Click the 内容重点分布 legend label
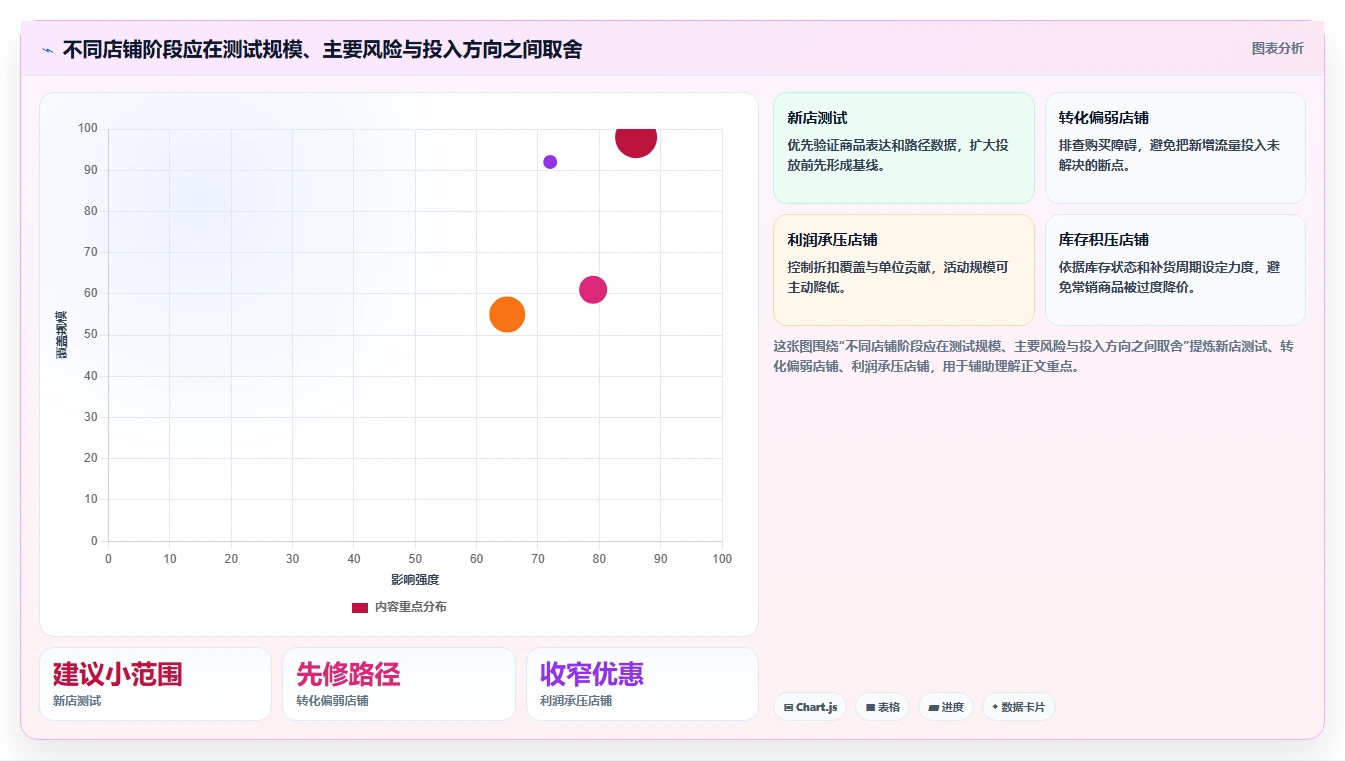 [x=411, y=607]
